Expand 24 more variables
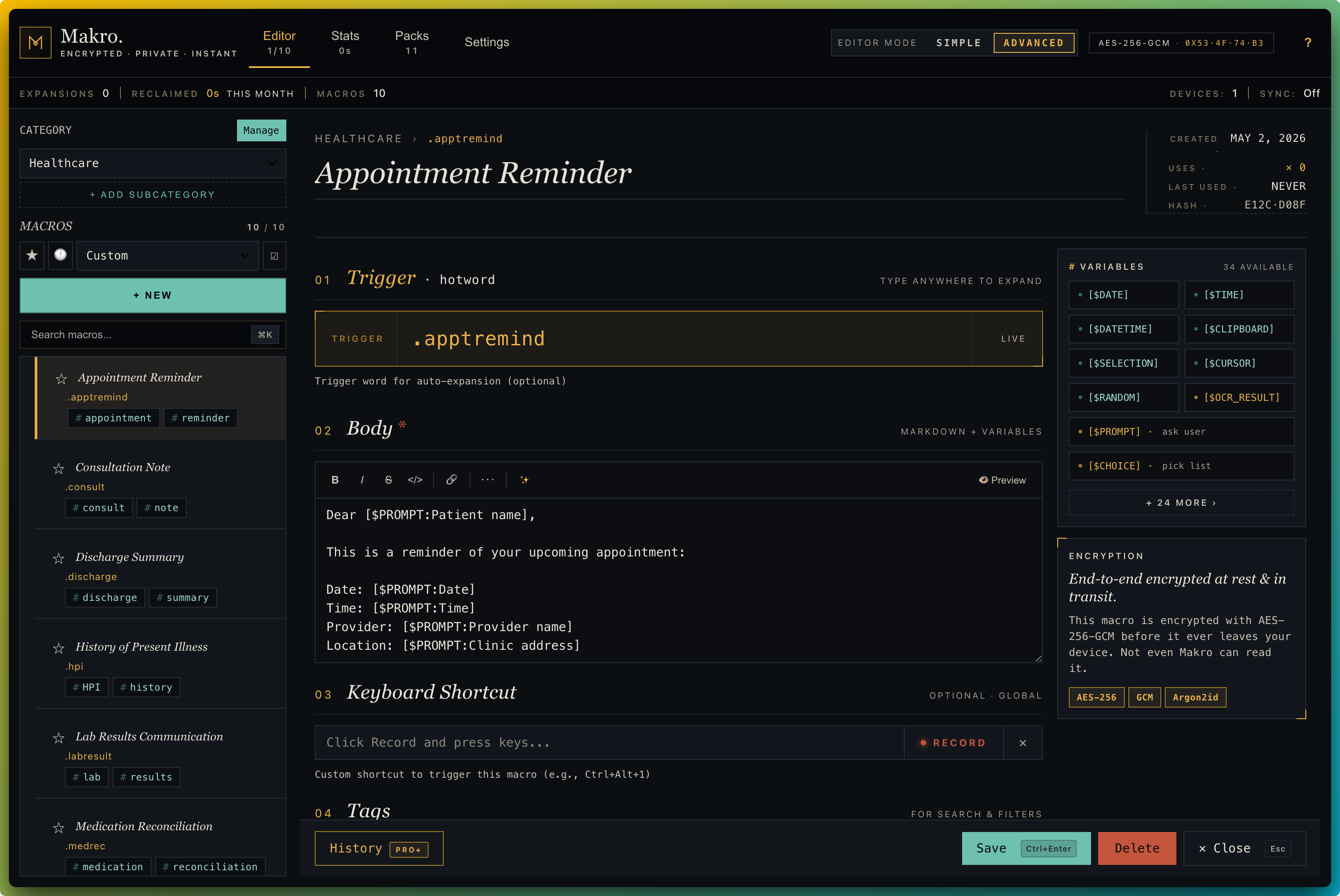The height and width of the screenshot is (896, 1340). tap(1181, 503)
